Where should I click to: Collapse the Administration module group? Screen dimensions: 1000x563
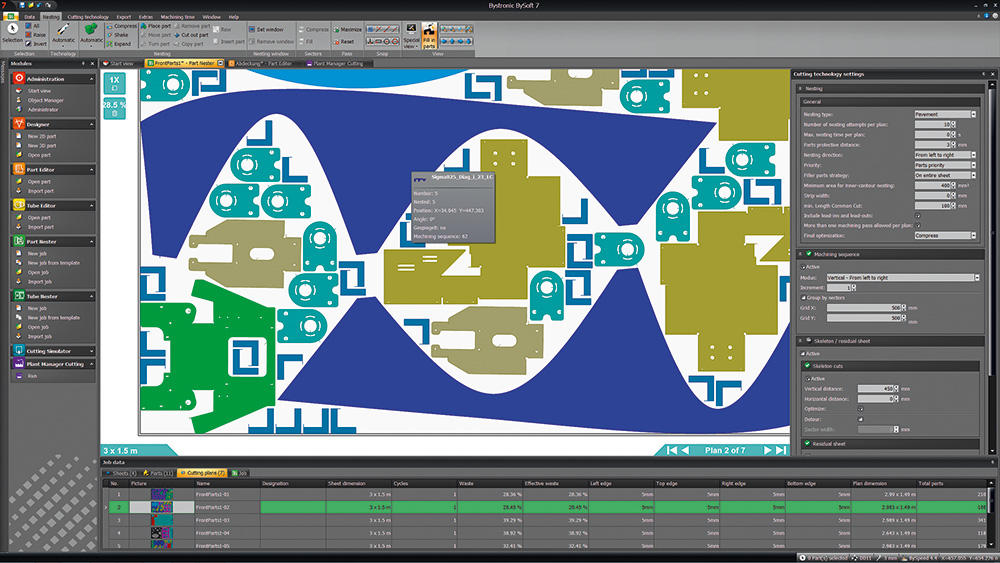pos(91,79)
